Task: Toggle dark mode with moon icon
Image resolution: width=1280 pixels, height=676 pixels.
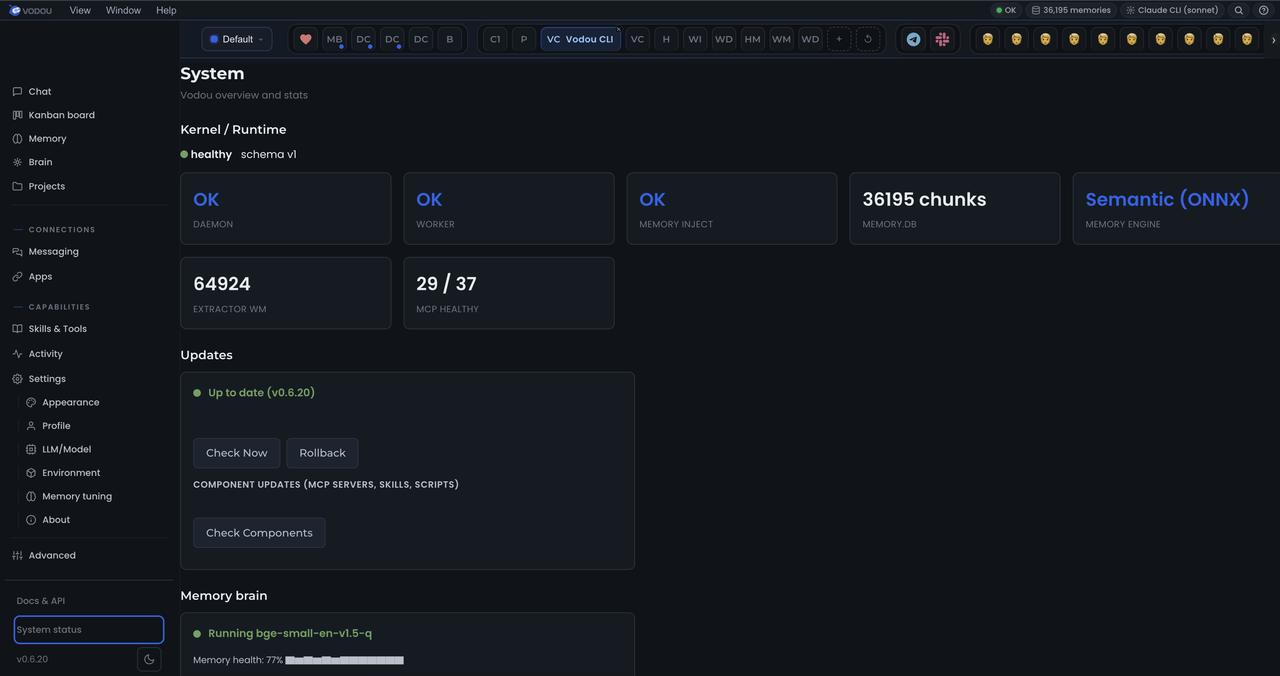Action: [x=149, y=659]
